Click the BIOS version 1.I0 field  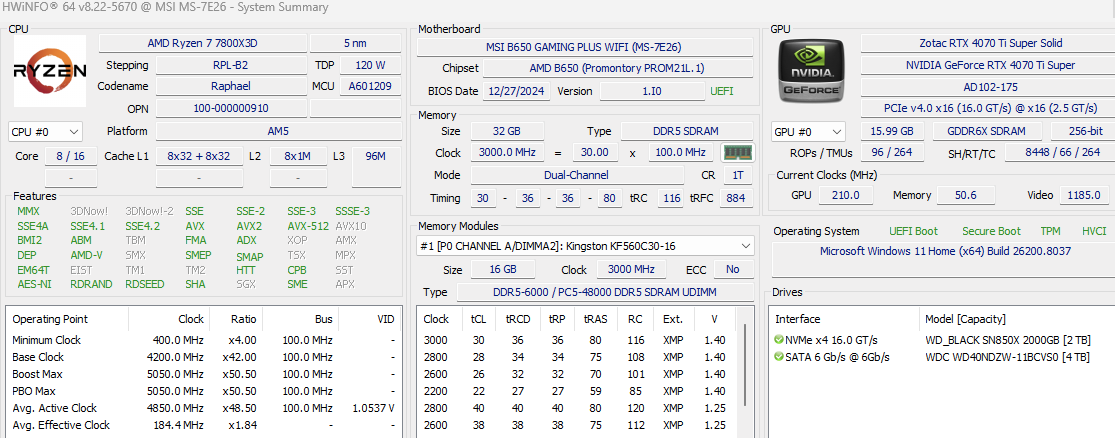651,91
